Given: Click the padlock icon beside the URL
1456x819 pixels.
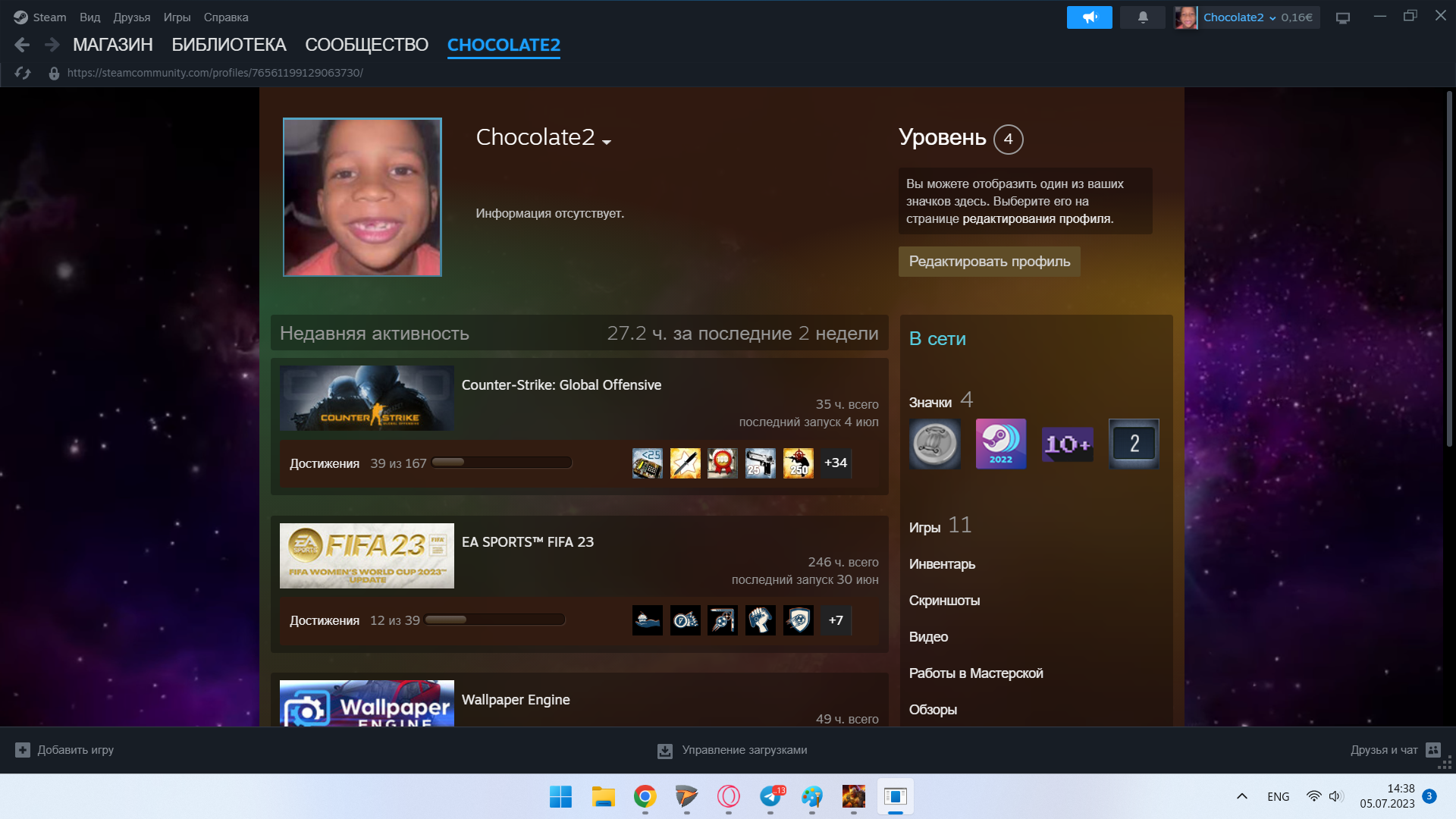Looking at the screenshot, I should click(x=54, y=74).
